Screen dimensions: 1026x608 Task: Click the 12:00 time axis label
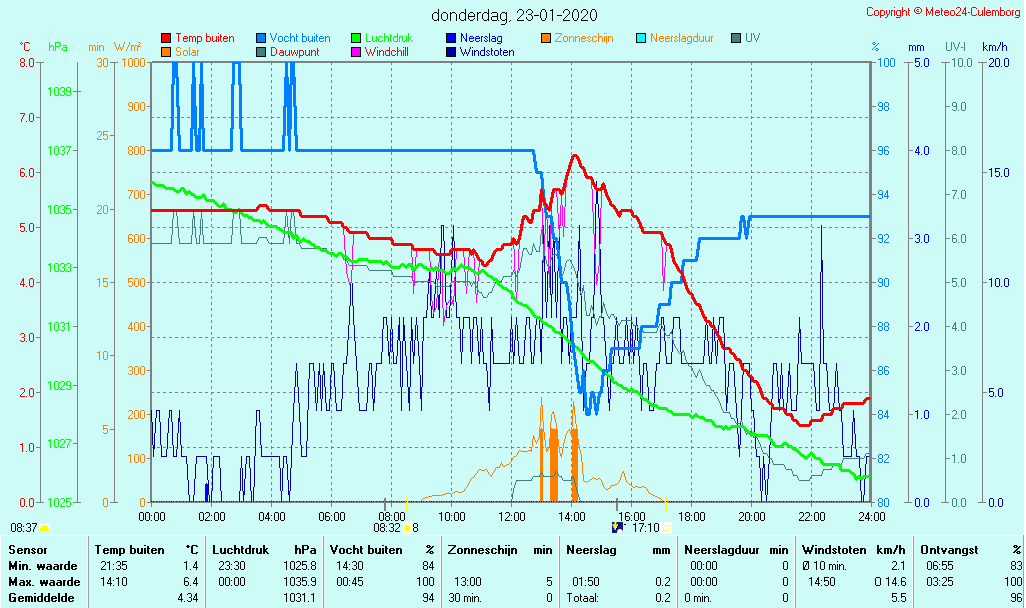pos(512,516)
